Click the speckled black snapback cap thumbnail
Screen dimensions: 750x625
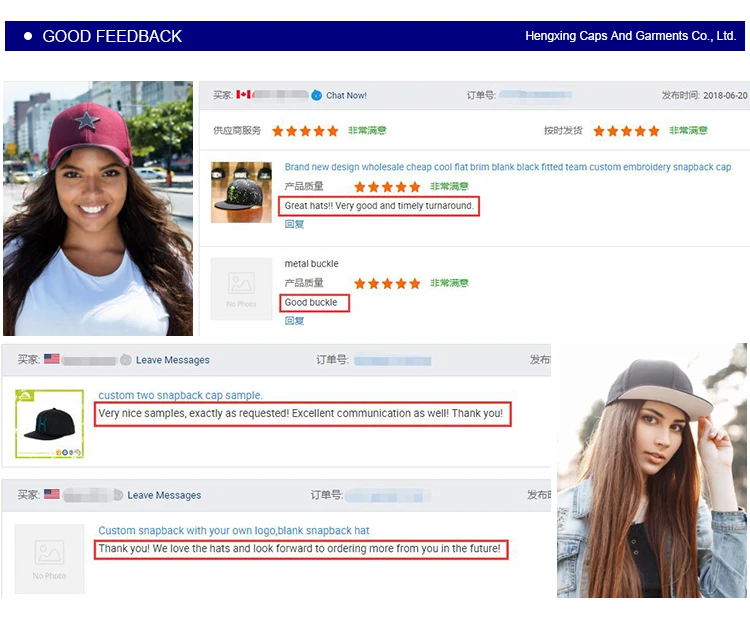point(242,192)
